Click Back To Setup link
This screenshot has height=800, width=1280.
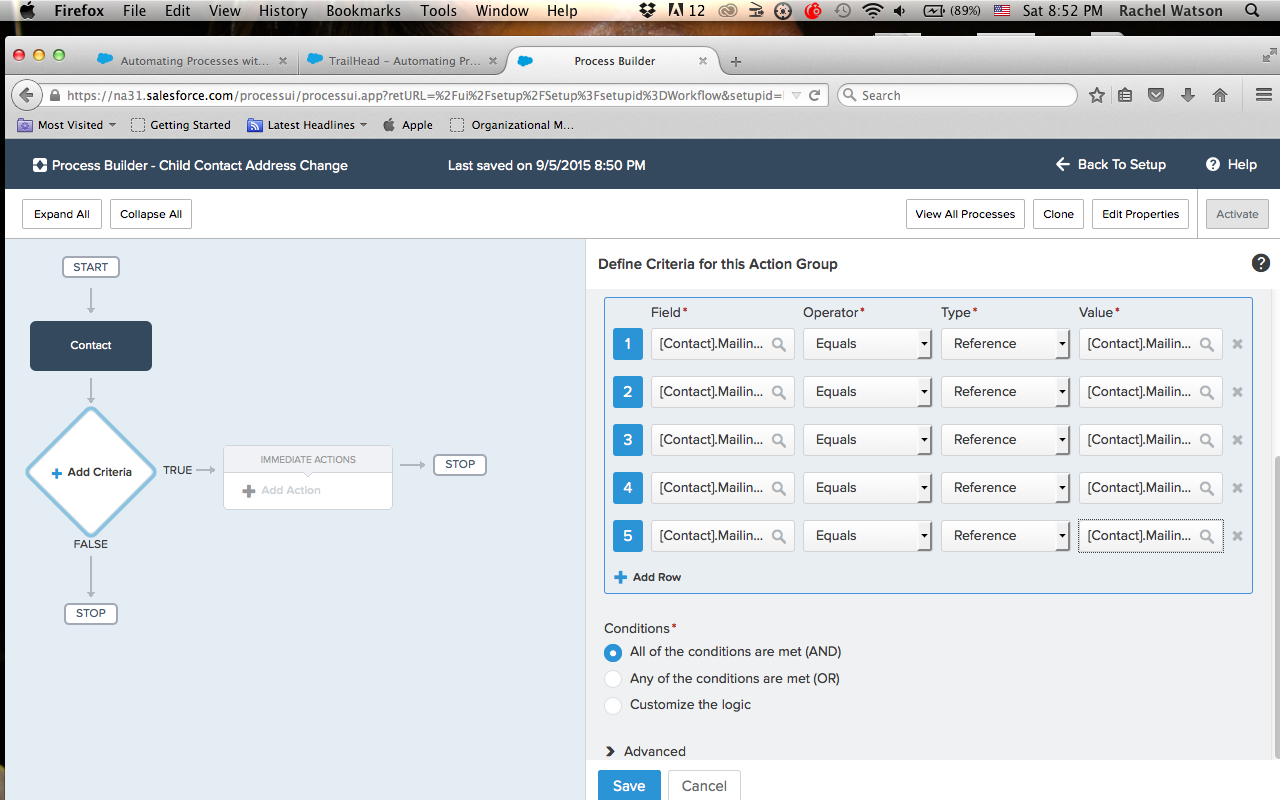(x=1111, y=165)
